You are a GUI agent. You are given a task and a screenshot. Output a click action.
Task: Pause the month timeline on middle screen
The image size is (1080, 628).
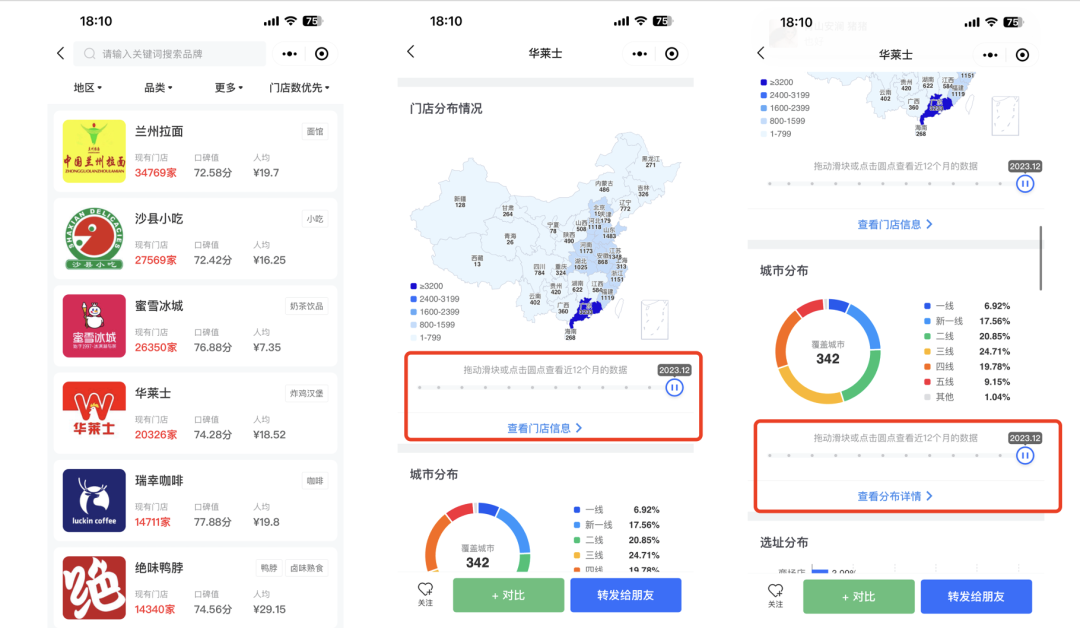pyautogui.click(x=674, y=388)
